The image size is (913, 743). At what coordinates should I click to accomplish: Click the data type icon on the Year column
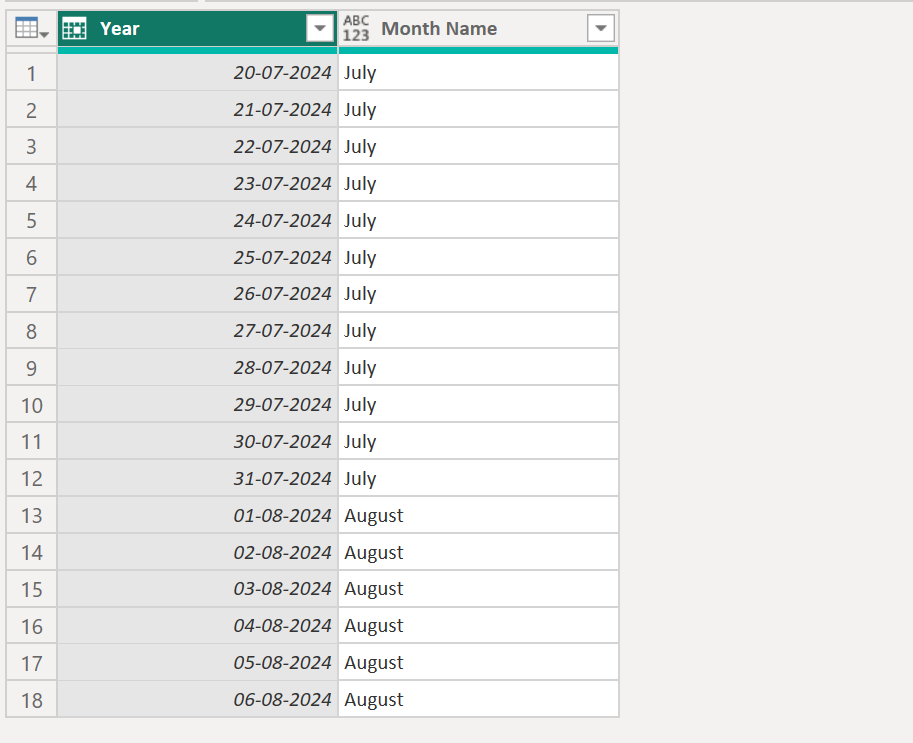(x=74, y=28)
